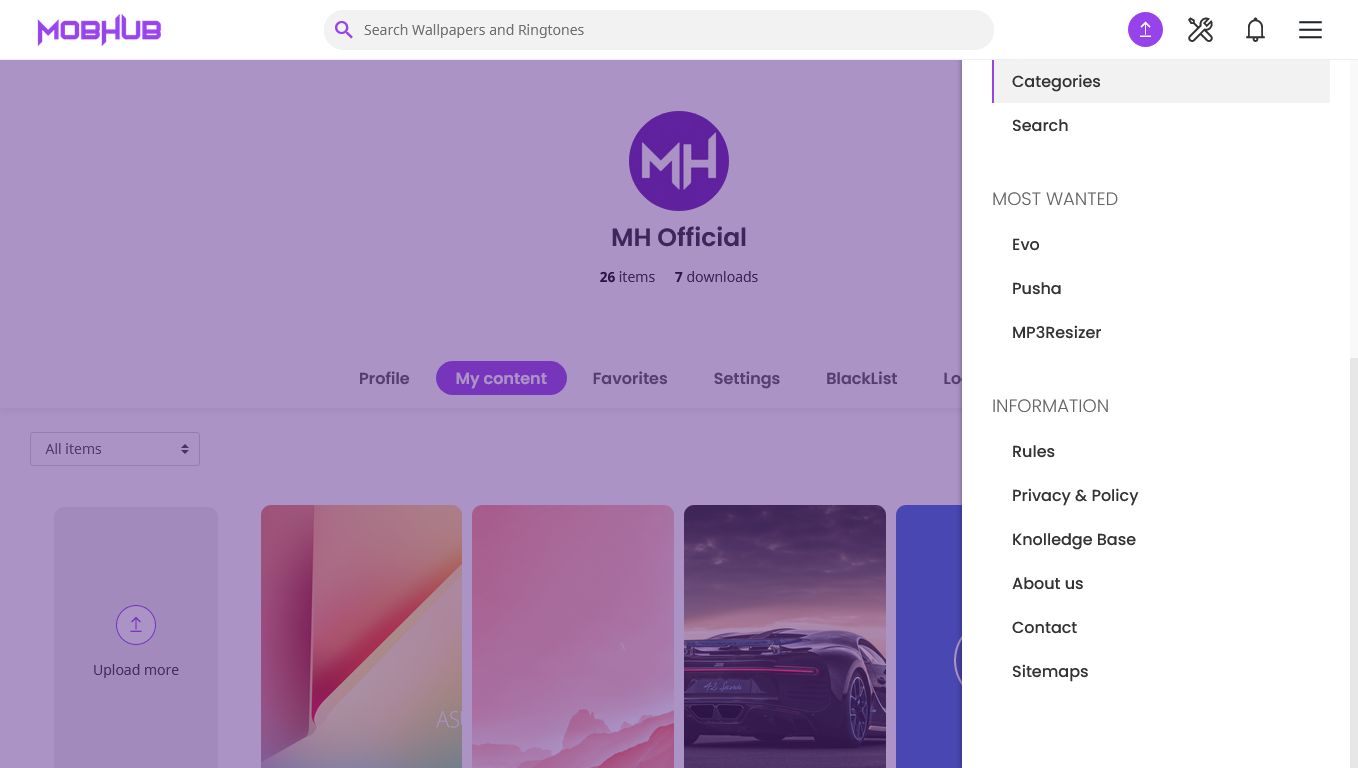
Task: Click the 26 items count
Action: [x=627, y=277]
